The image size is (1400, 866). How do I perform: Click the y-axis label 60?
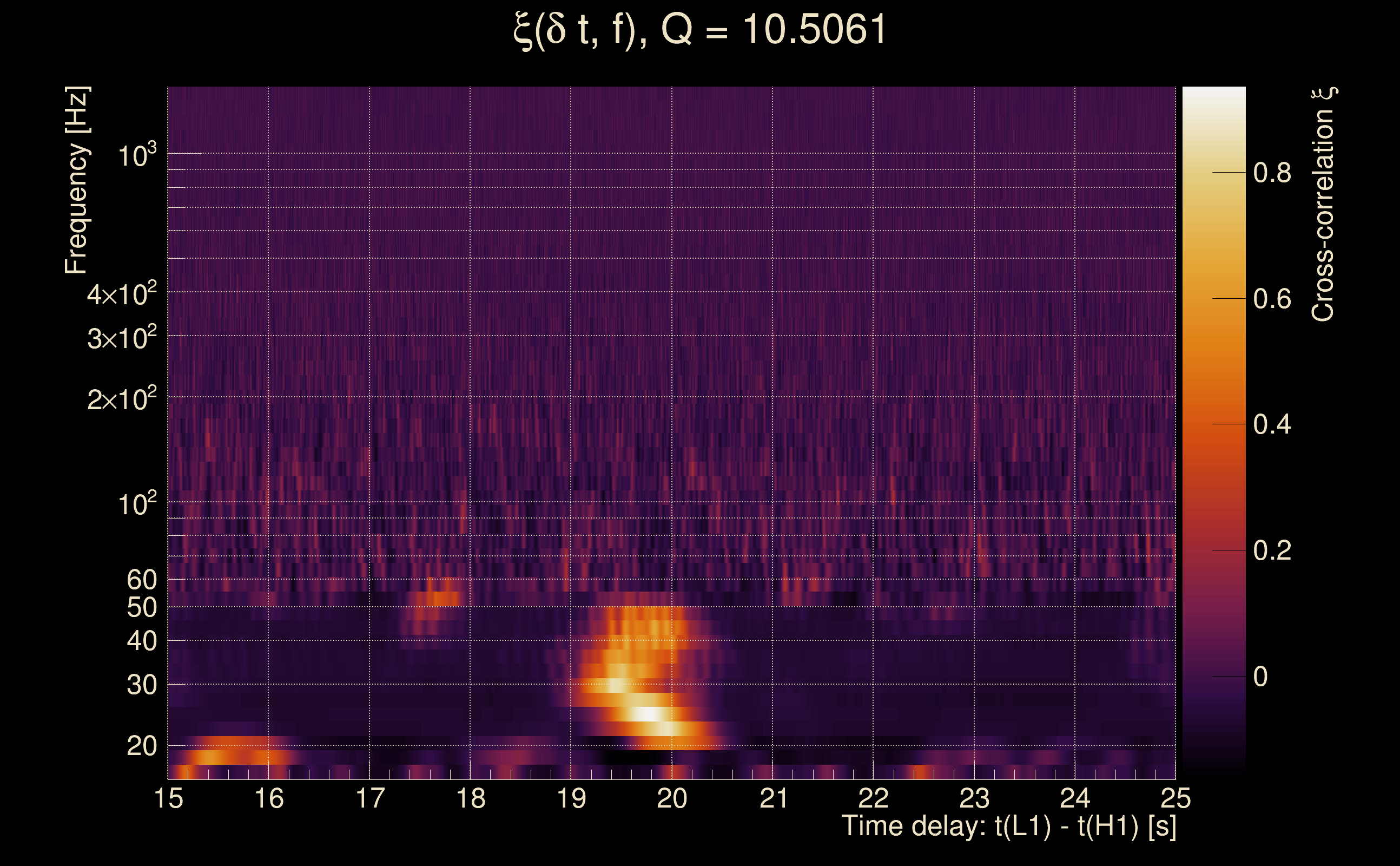click(x=141, y=580)
